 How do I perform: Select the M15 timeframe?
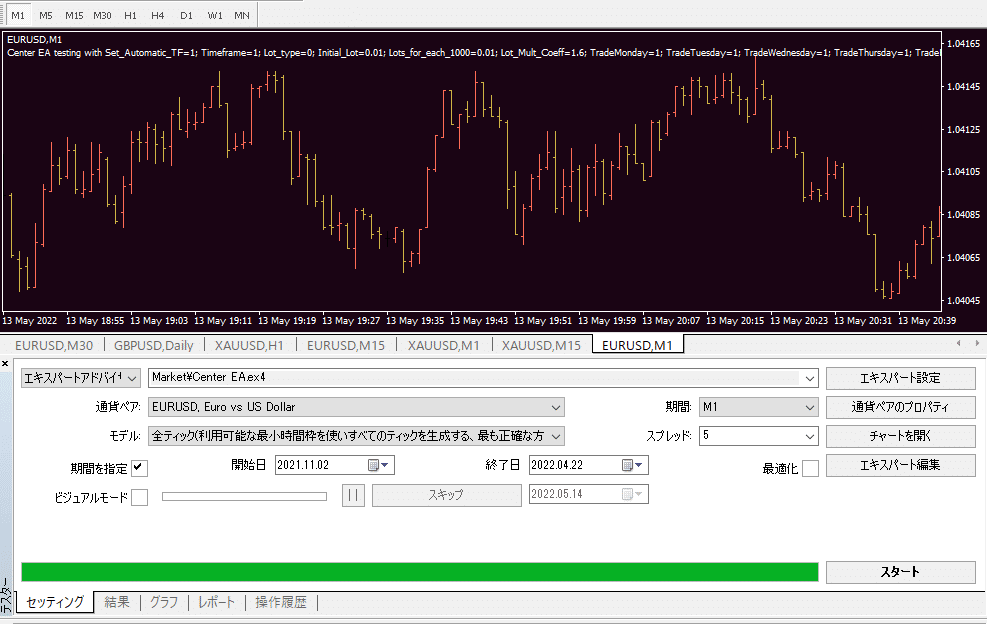[73, 15]
